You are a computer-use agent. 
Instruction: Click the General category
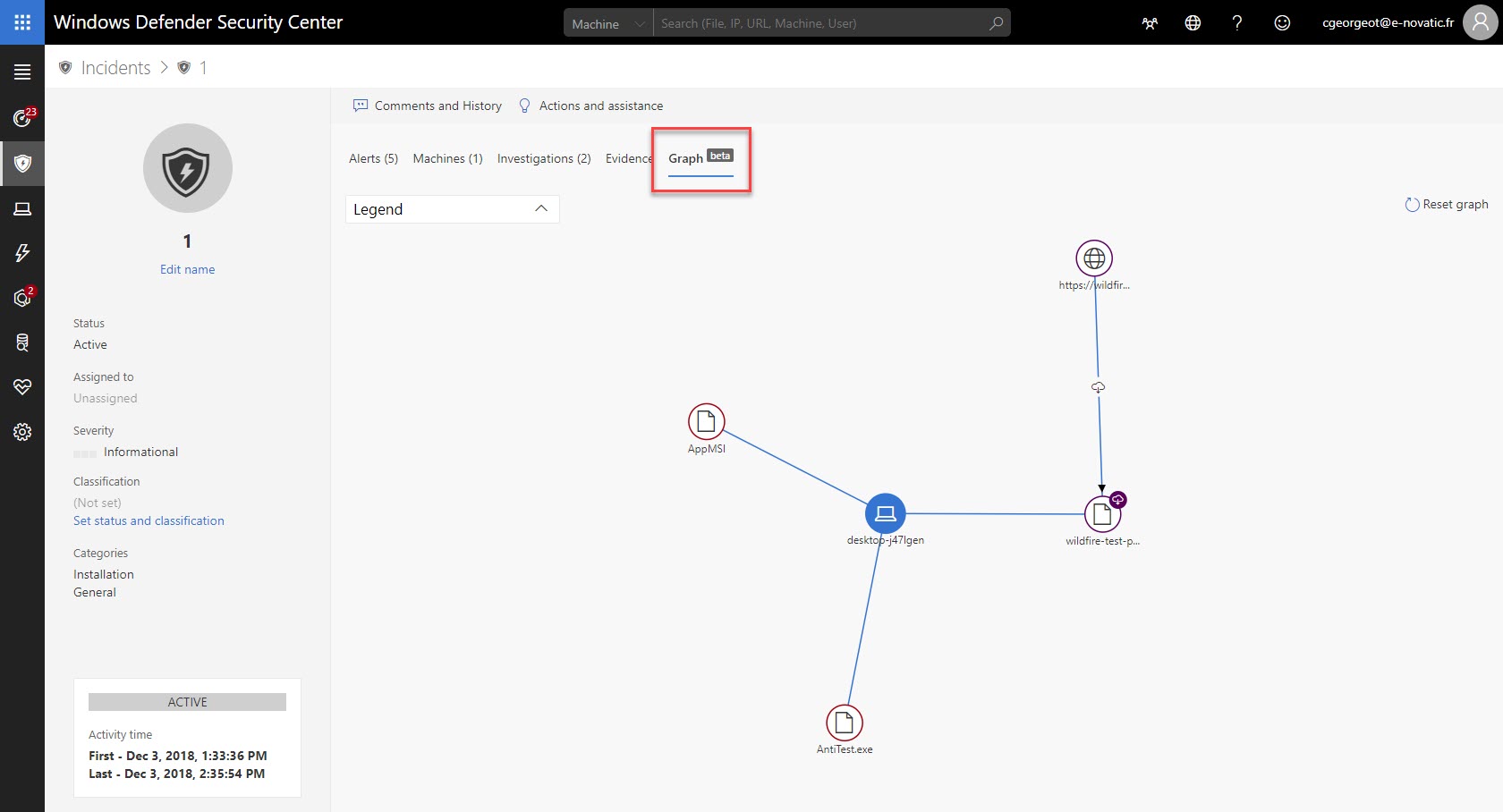(x=95, y=592)
